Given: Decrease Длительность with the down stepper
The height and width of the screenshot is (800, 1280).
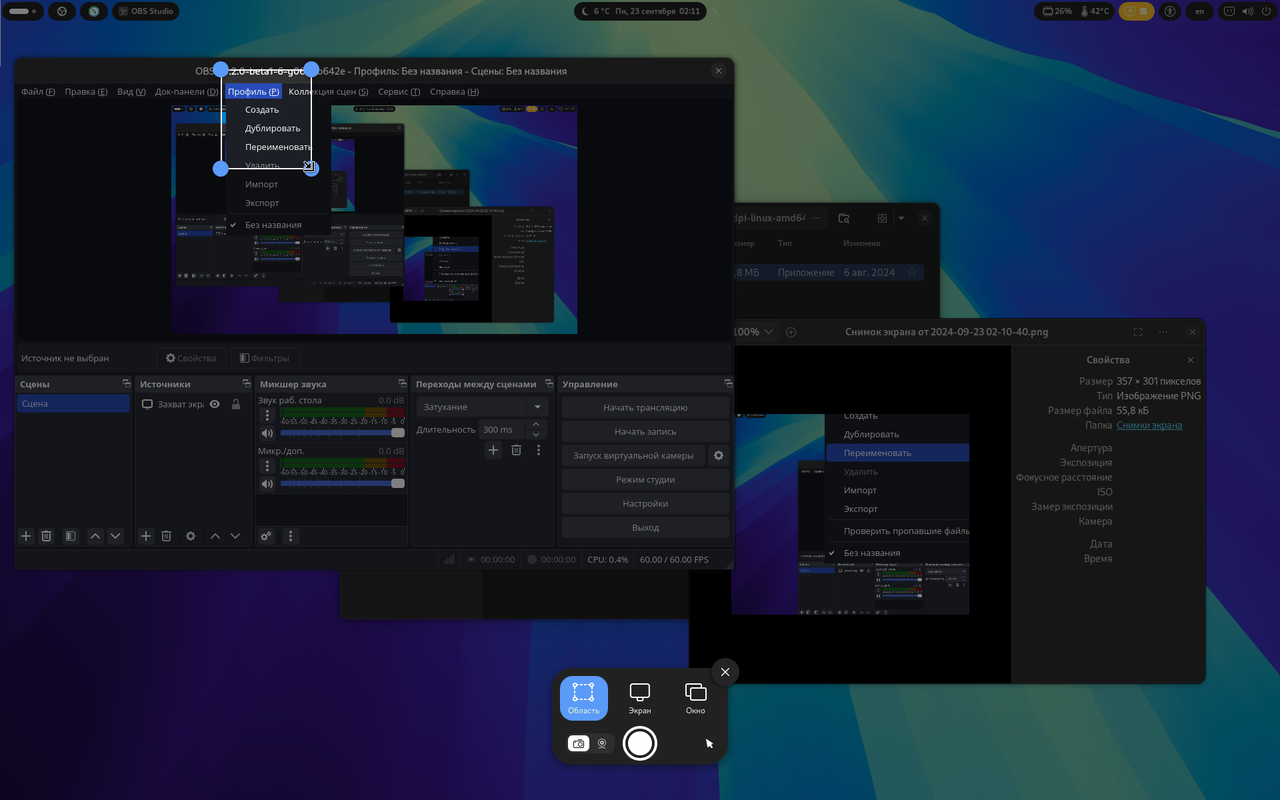Looking at the screenshot, I should 536,434.
